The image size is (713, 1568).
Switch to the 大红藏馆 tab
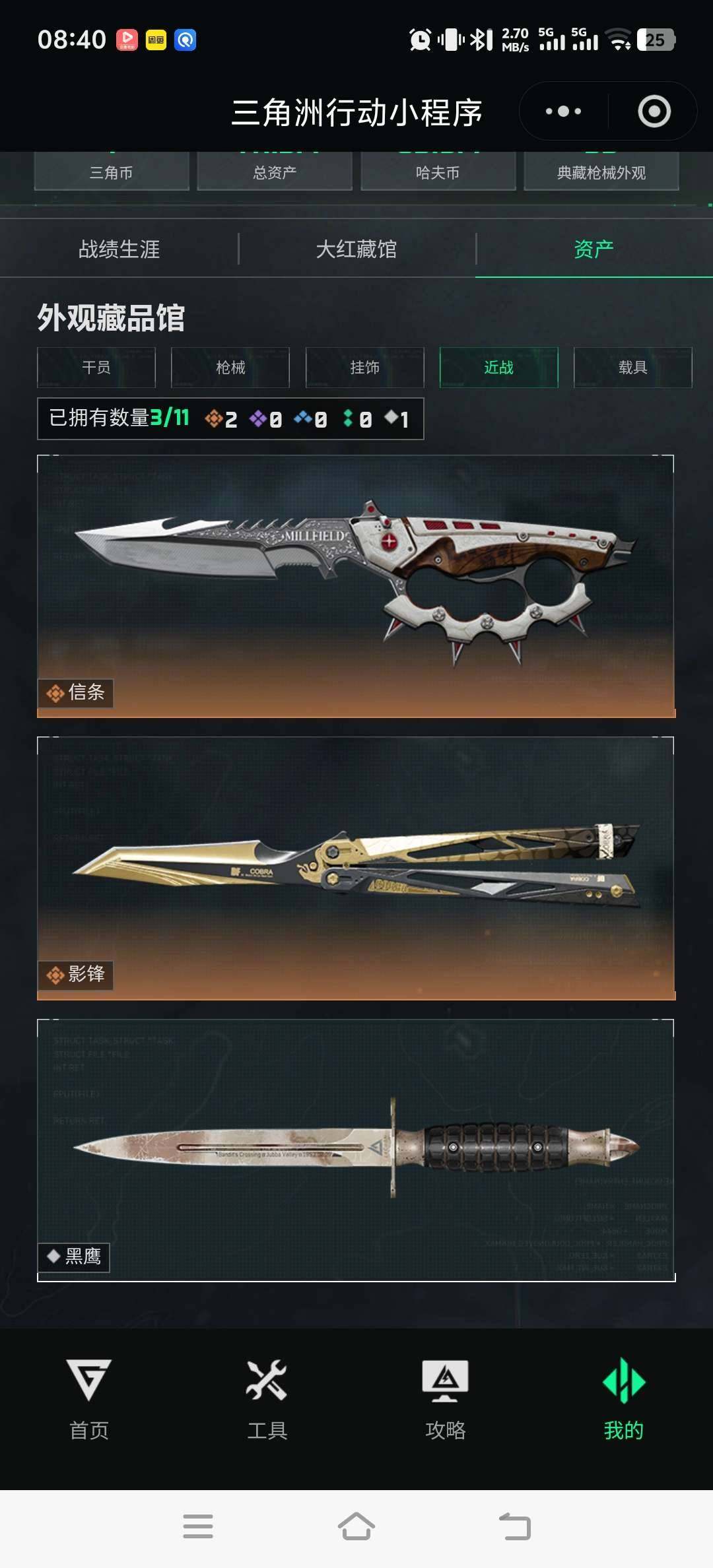tap(356, 249)
